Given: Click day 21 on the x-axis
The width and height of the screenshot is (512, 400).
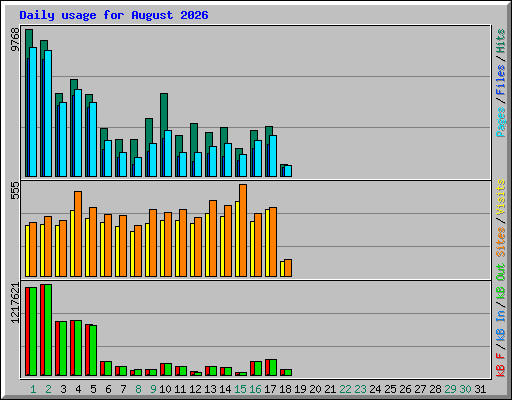Looking at the screenshot, I should pyautogui.click(x=330, y=389).
